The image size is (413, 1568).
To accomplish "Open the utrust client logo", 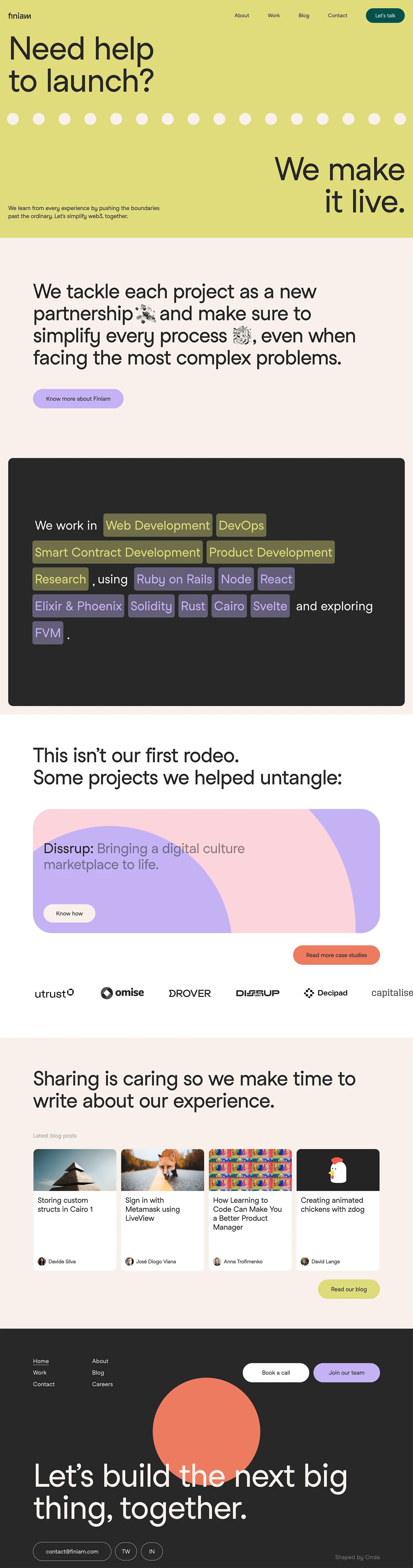I will 54,993.
